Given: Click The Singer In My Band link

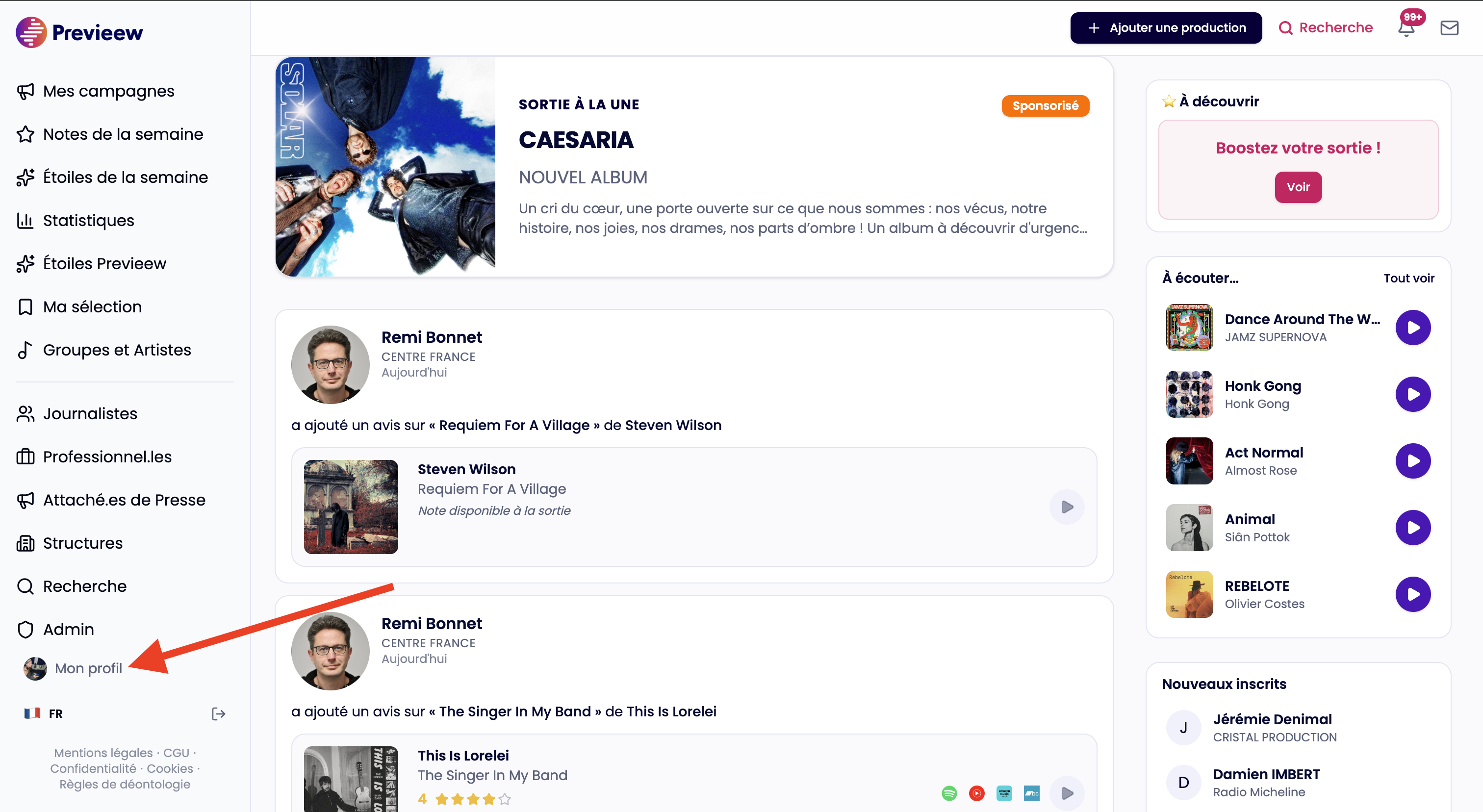Looking at the screenshot, I should (x=514, y=712).
